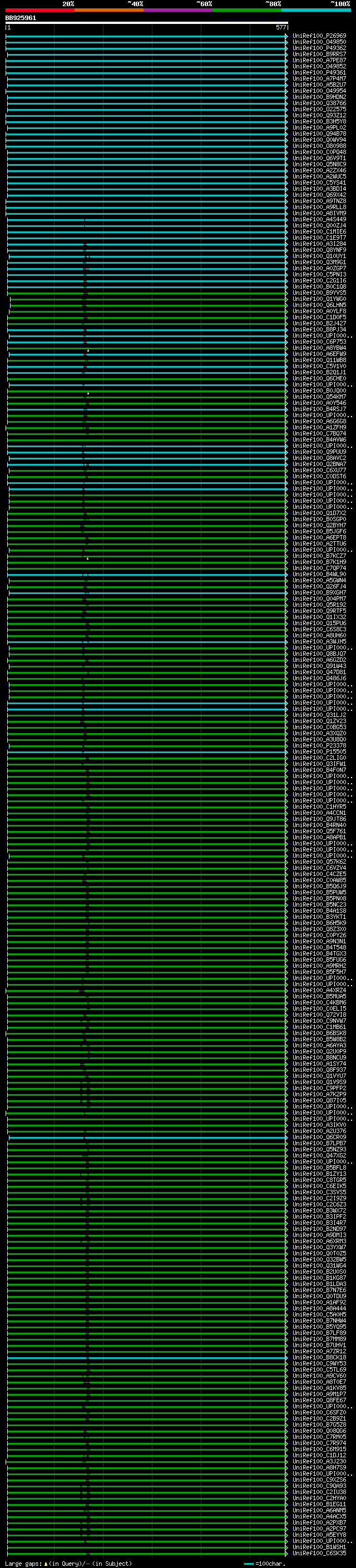Select hit UniRef100_A9RLL8
The width and height of the screenshot is (356, 1568).
pos(319,207)
